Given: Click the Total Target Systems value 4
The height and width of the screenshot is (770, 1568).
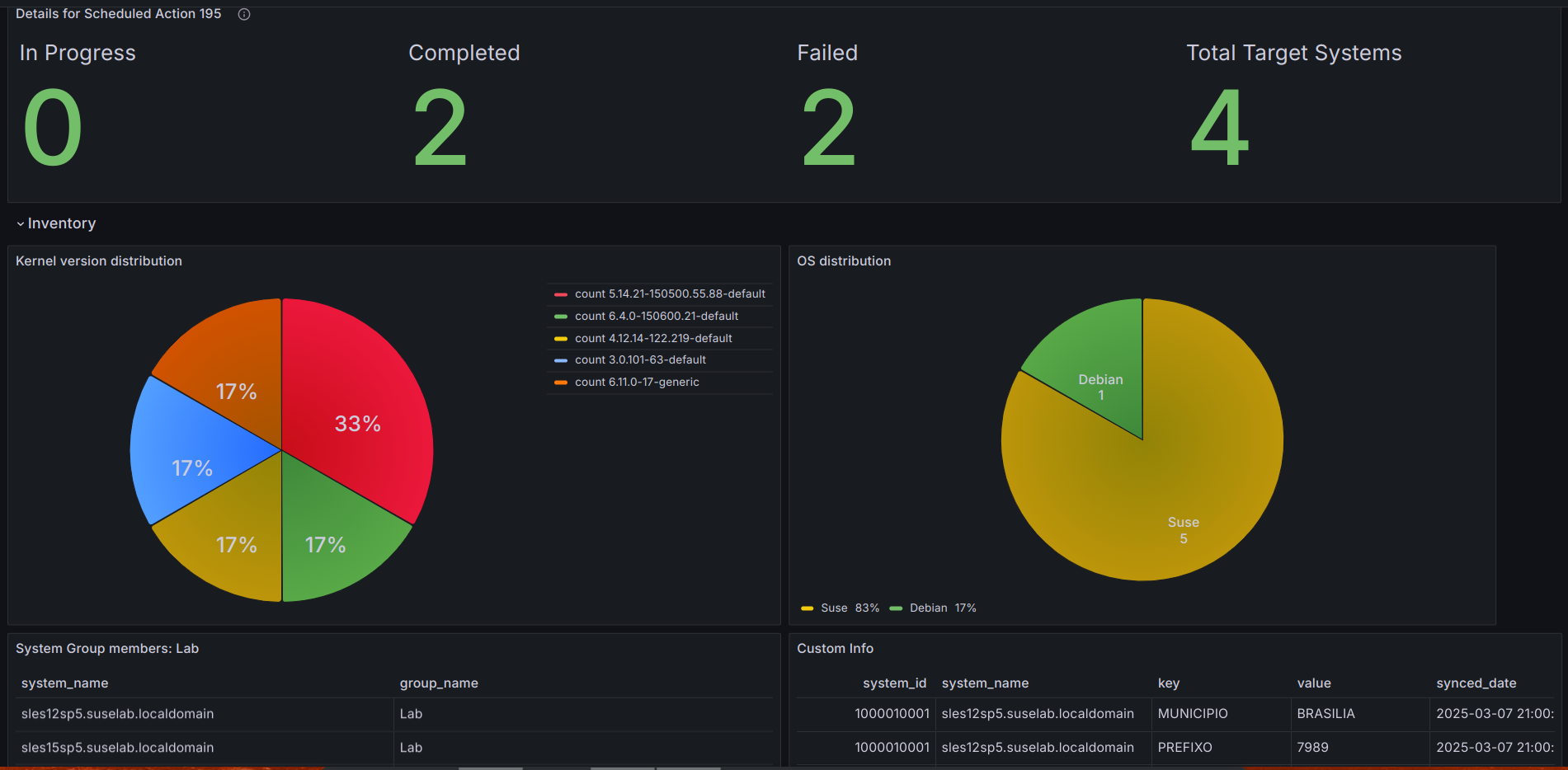Looking at the screenshot, I should [1220, 128].
